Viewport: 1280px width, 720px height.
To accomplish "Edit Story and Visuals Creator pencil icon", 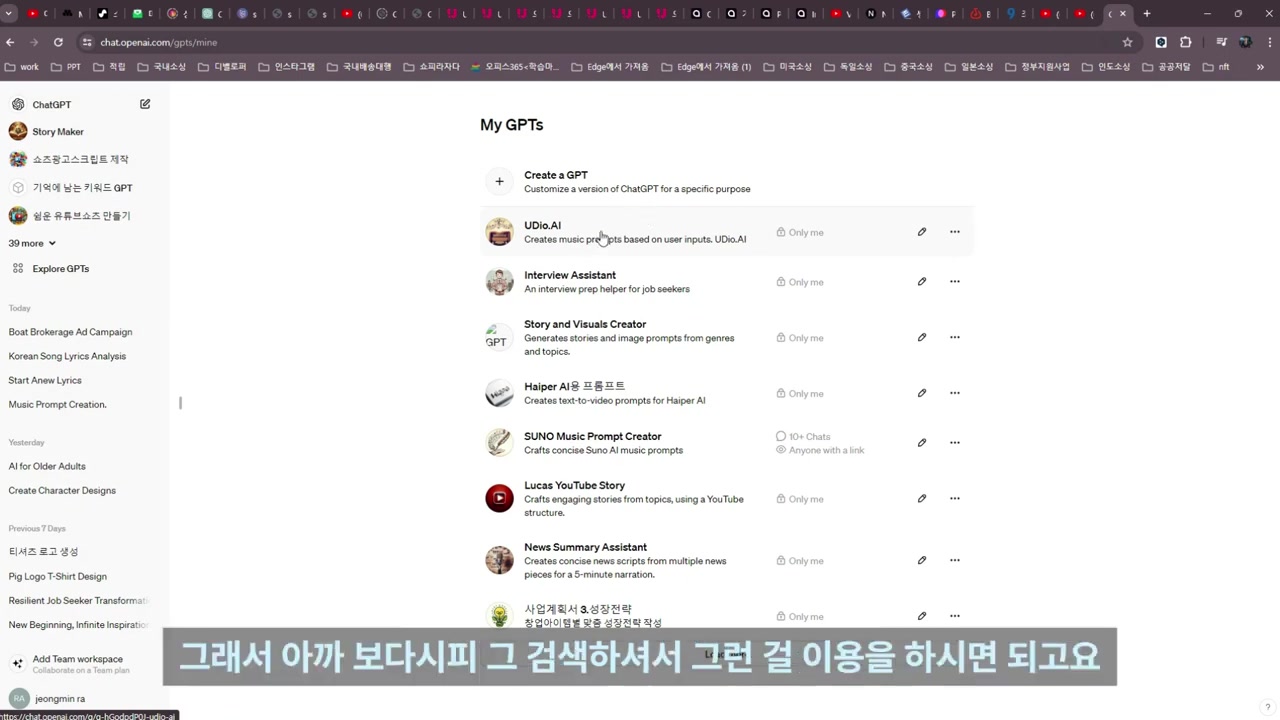I will [922, 337].
